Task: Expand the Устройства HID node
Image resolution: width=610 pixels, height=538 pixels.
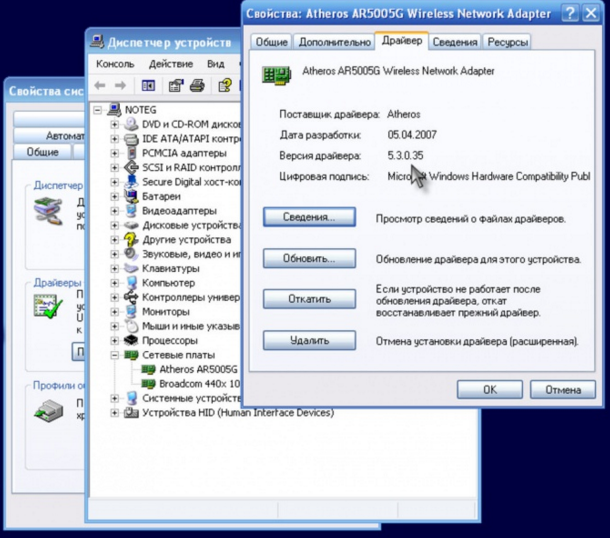Action: coord(114,412)
